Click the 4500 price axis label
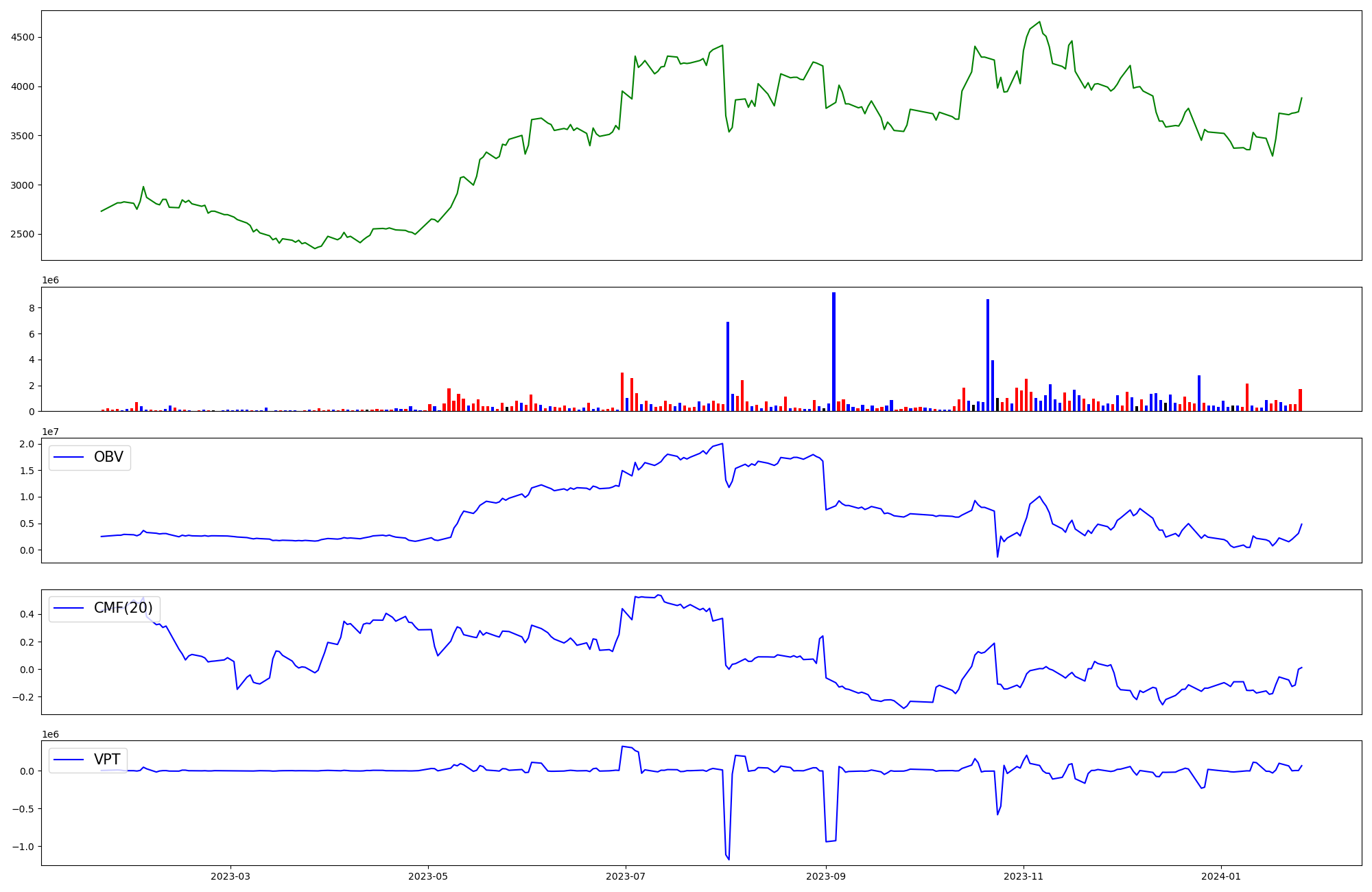This screenshot has width=1372, height=892. (23, 38)
